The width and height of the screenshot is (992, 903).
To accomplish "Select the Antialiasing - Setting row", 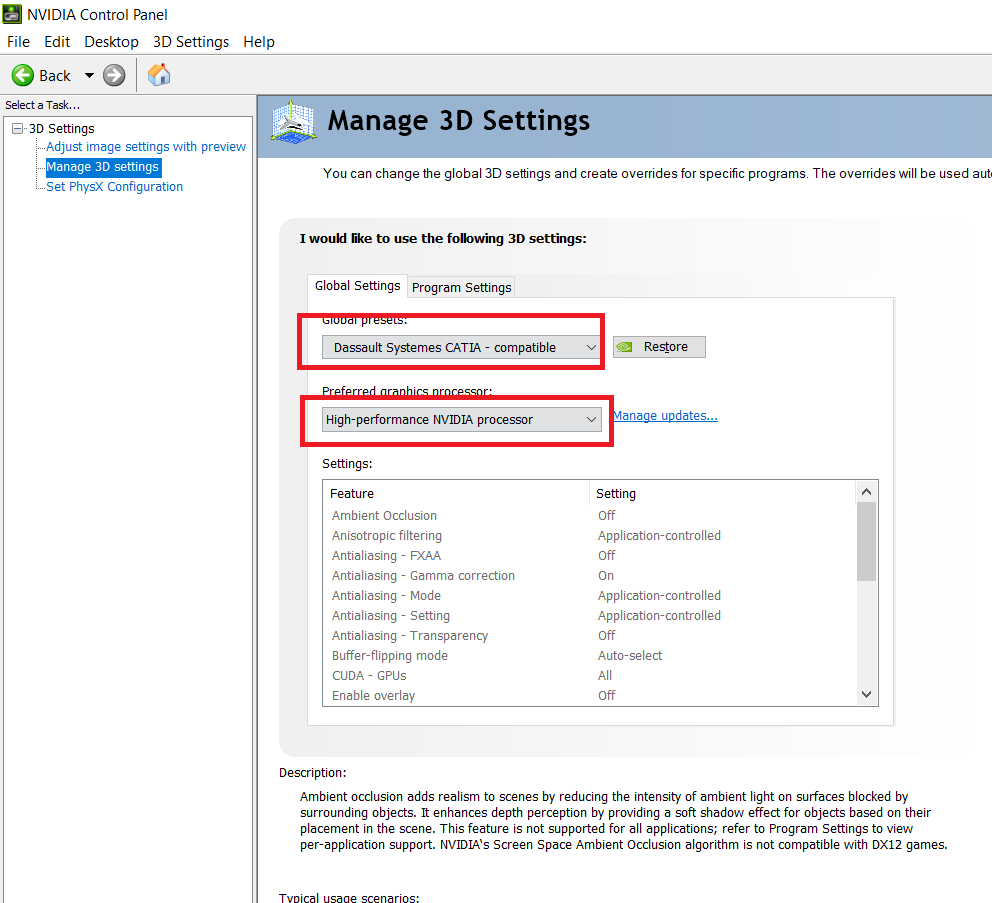I will (590, 616).
